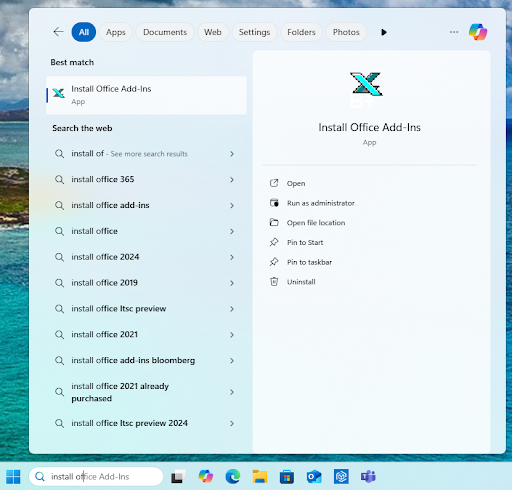Open the Windows Start button
Viewport: 512px width, 490px height.
13,477
